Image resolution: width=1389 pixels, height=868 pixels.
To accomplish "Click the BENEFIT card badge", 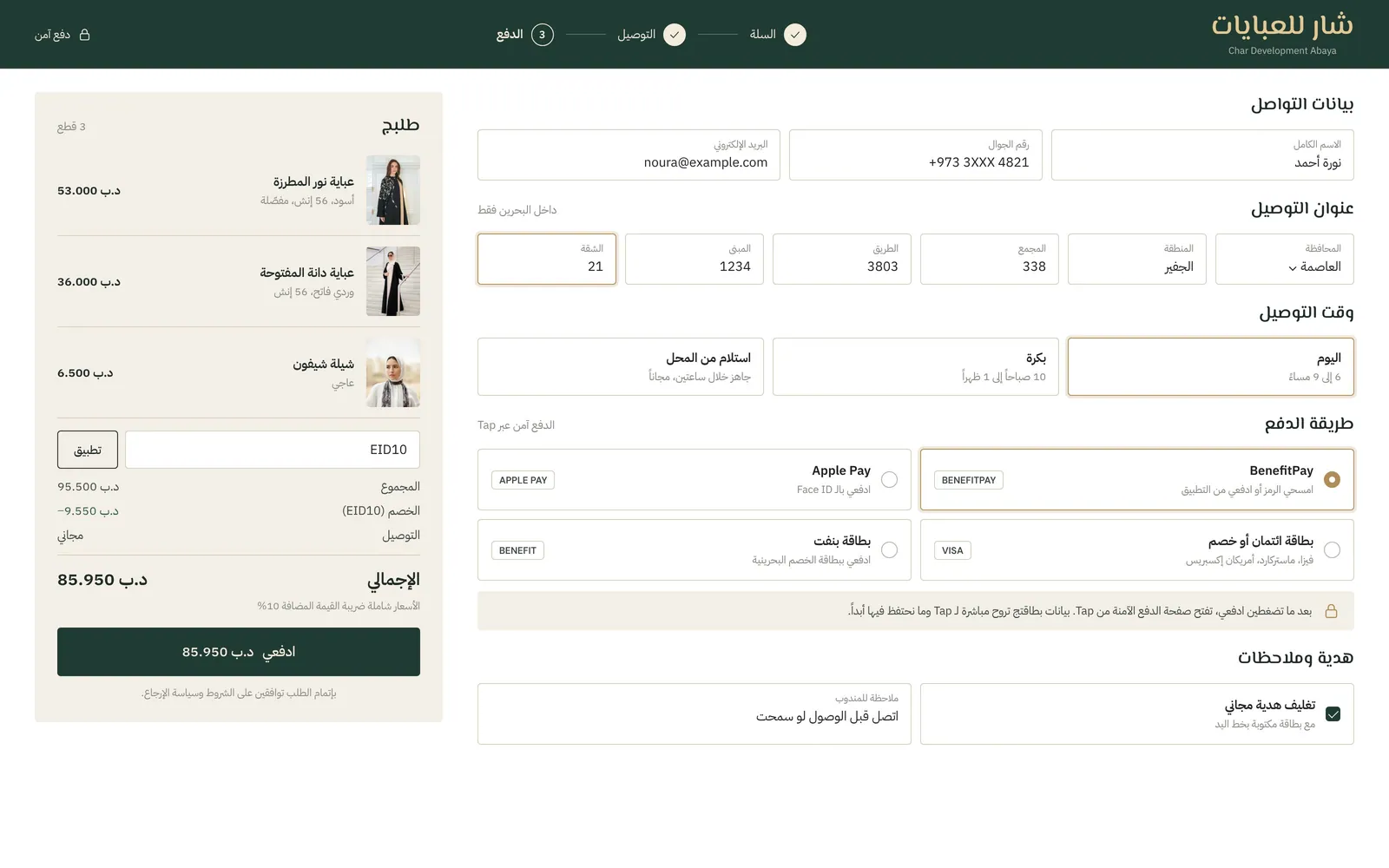I will 517,550.
